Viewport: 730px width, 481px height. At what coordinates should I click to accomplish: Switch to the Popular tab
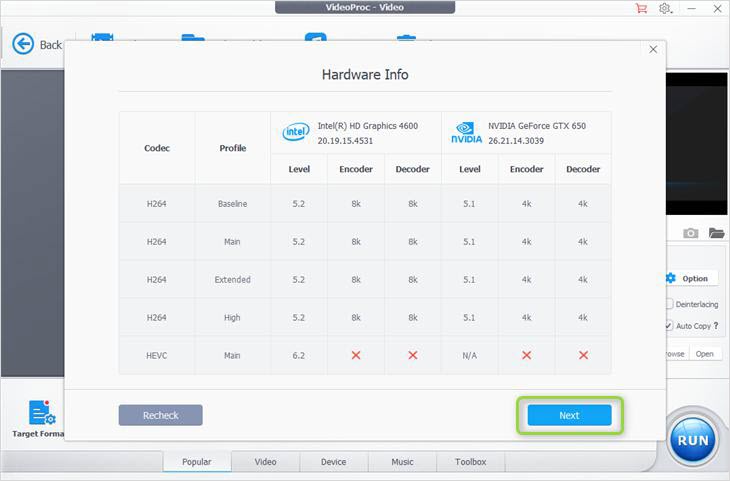coord(196,461)
